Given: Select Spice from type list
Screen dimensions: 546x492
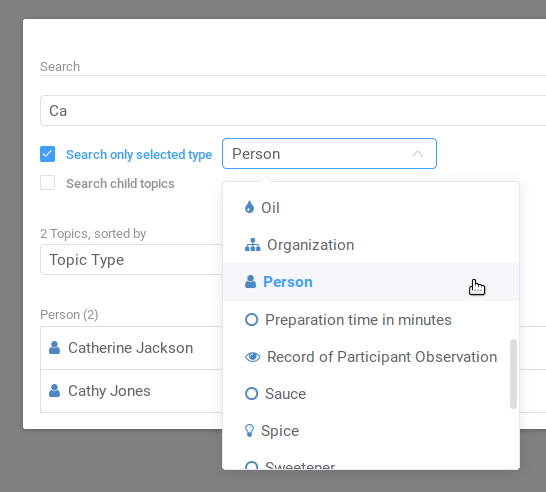Looking at the screenshot, I should [x=371, y=431].
